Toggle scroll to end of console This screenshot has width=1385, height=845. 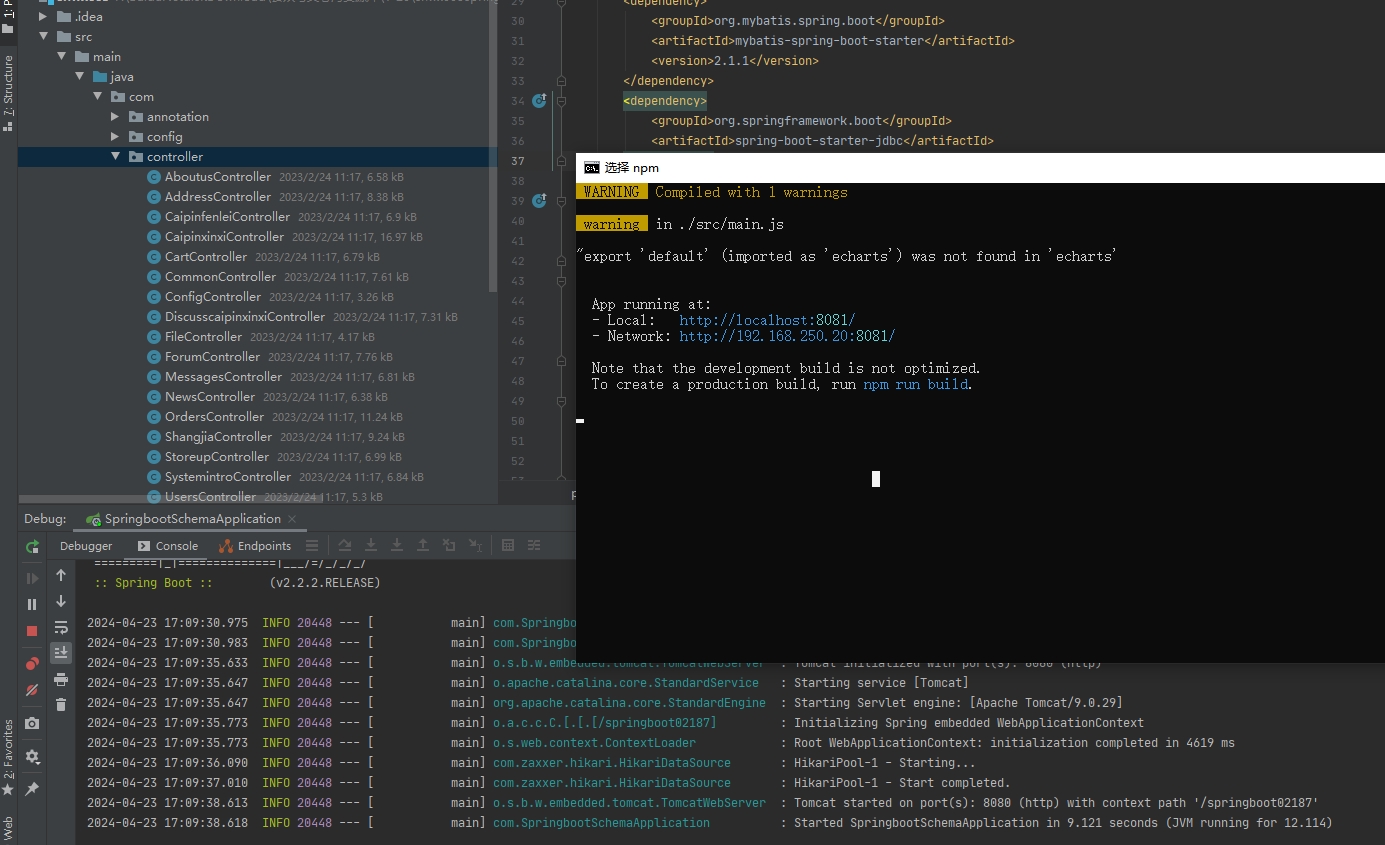pos(61,653)
